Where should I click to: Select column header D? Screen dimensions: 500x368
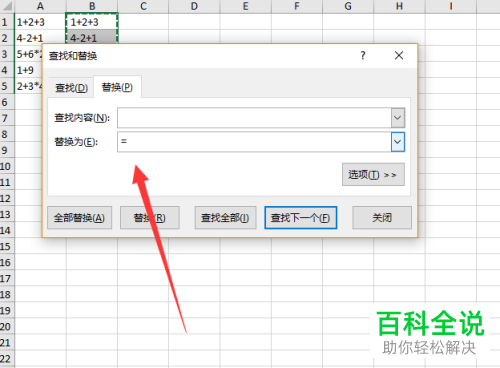pos(194,6)
